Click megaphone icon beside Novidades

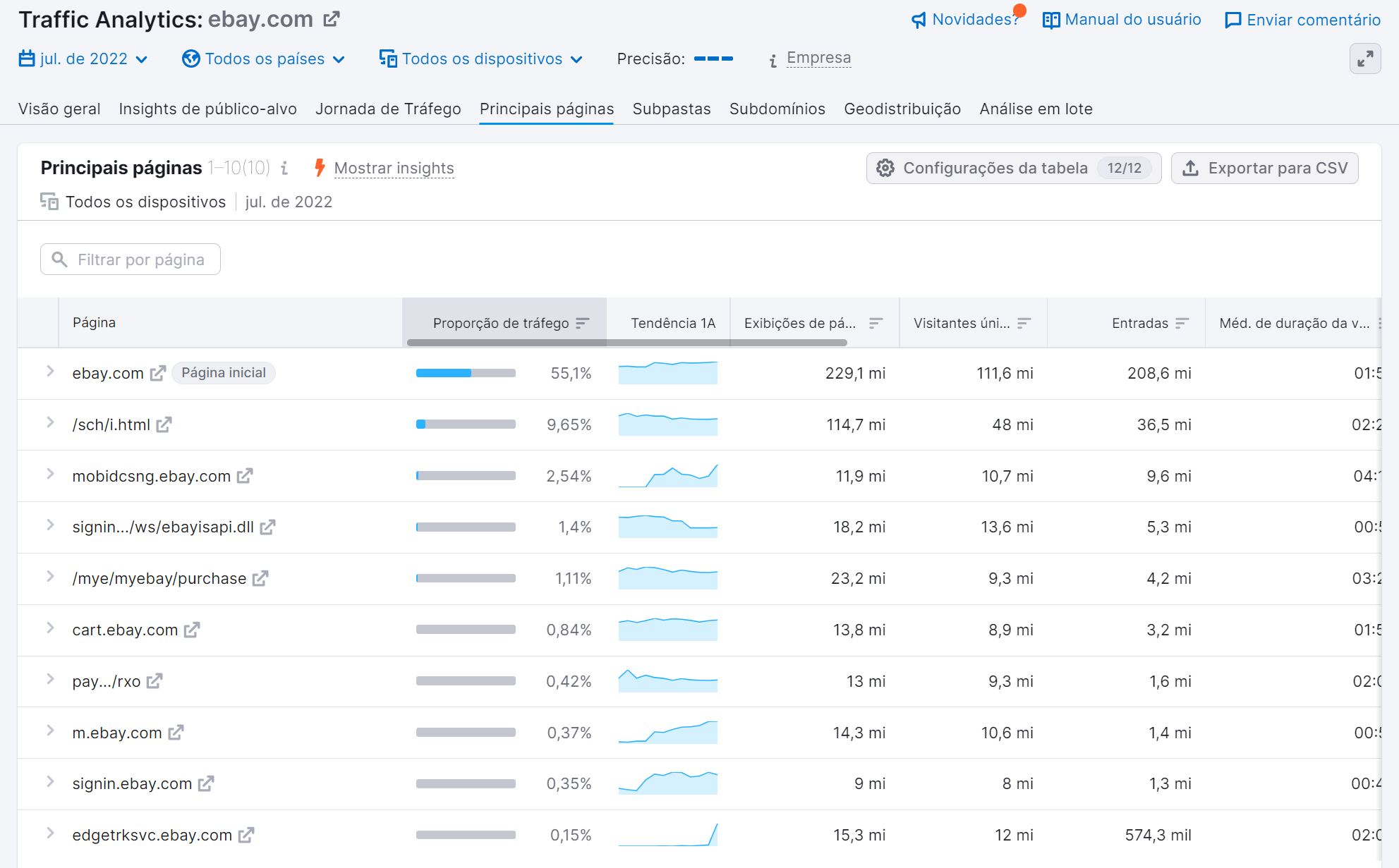[919, 20]
